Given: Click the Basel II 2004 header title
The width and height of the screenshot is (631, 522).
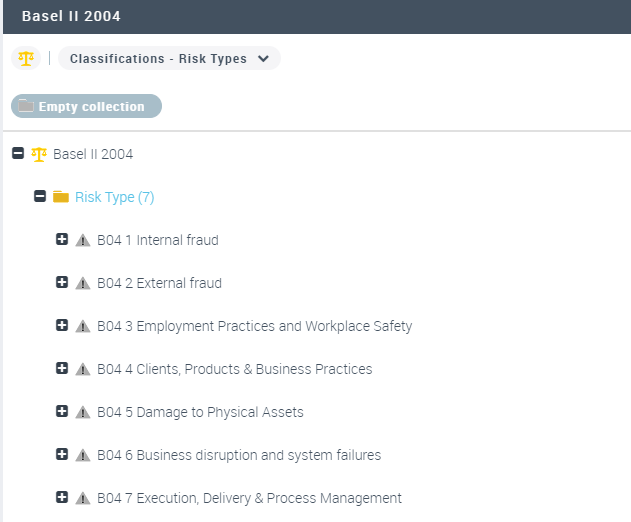Looking at the screenshot, I should point(71,17).
